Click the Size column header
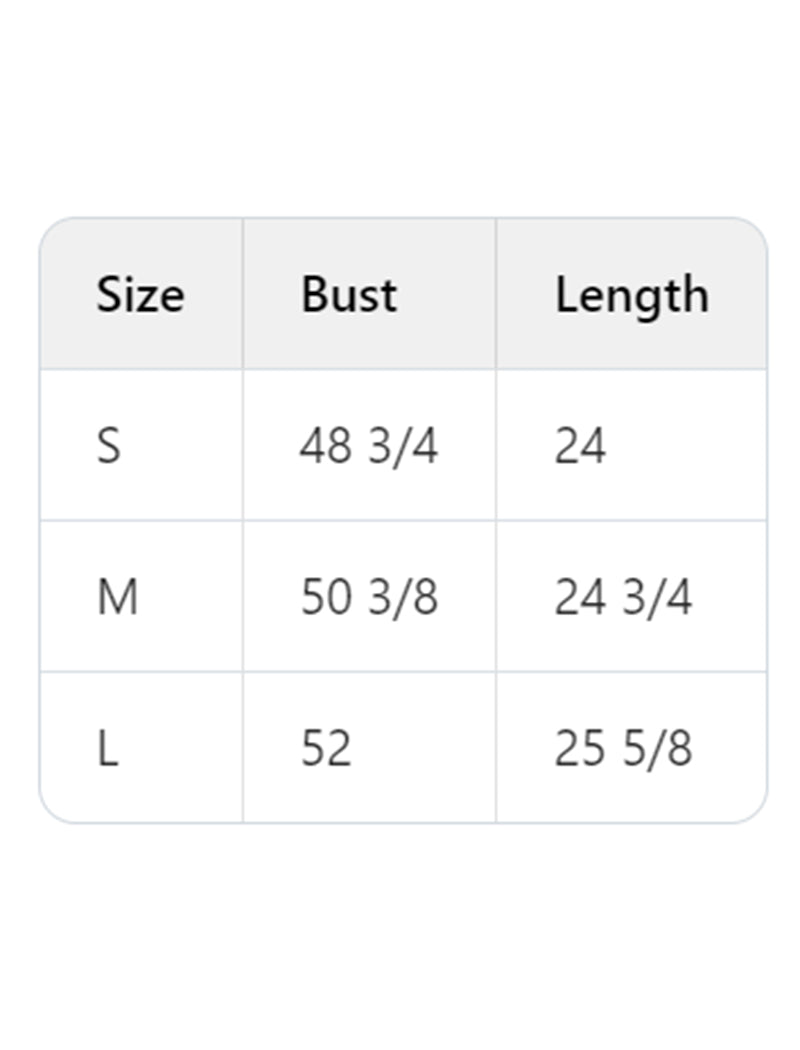 click(140, 295)
